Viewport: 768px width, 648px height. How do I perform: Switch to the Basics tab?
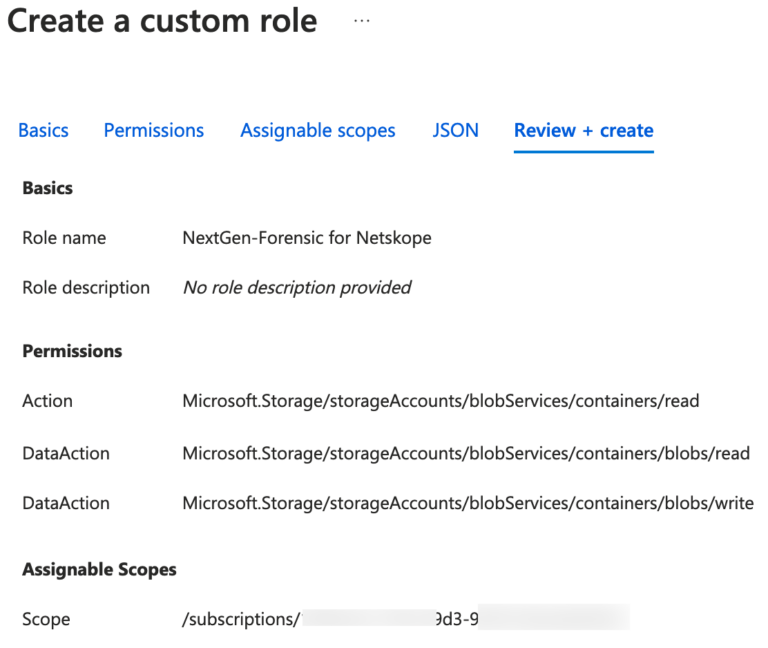pyautogui.click(x=43, y=131)
